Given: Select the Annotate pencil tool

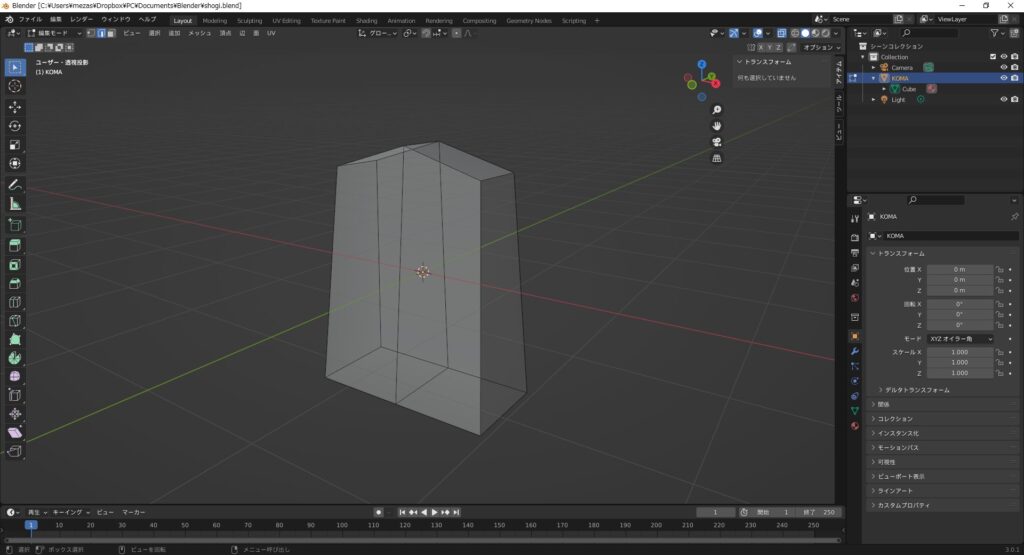Looking at the screenshot, I should point(15,185).
